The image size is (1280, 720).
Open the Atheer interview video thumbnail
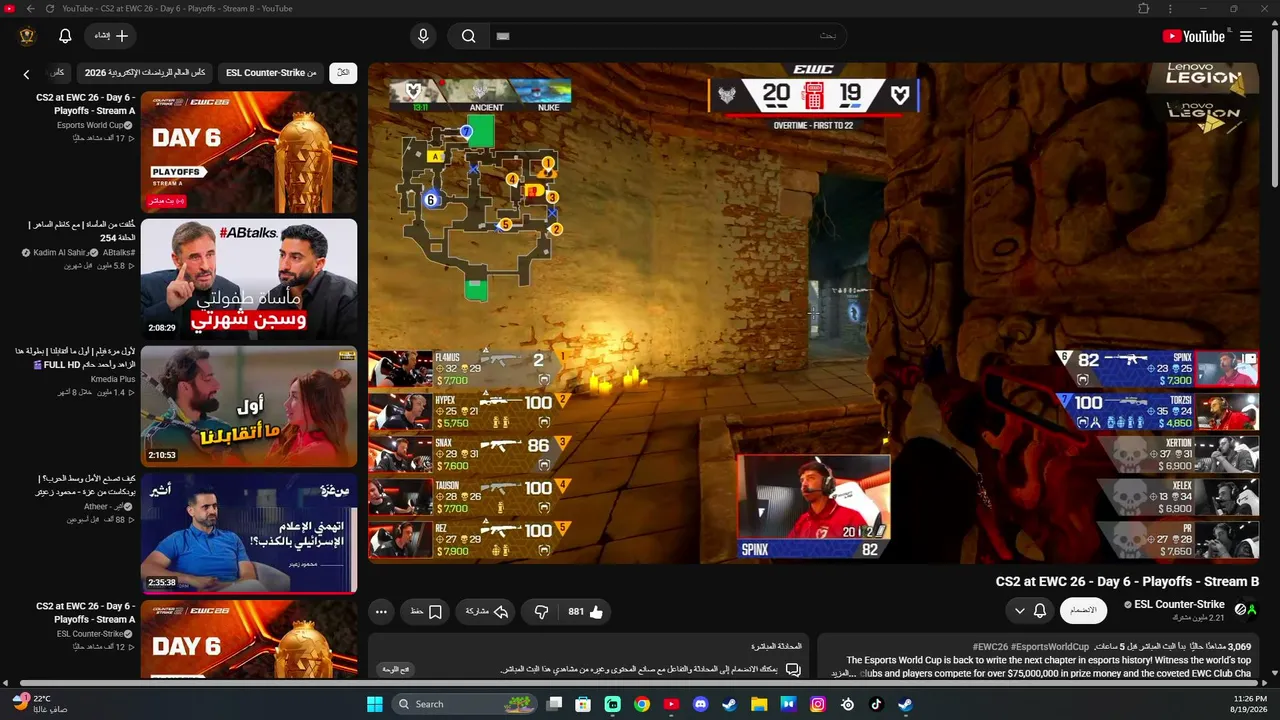249,533
